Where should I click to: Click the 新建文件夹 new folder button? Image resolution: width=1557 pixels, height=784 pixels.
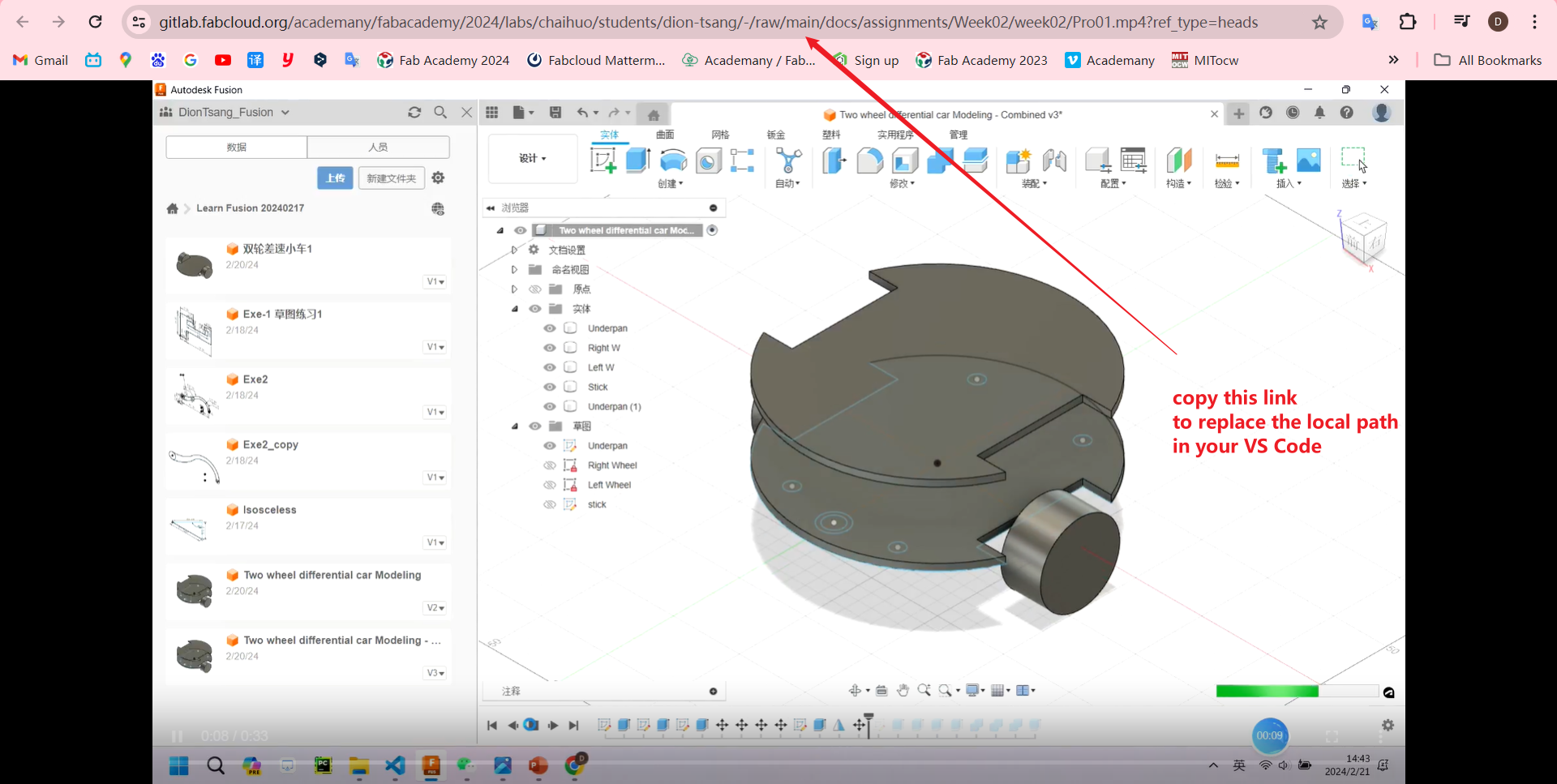point(391,178)
